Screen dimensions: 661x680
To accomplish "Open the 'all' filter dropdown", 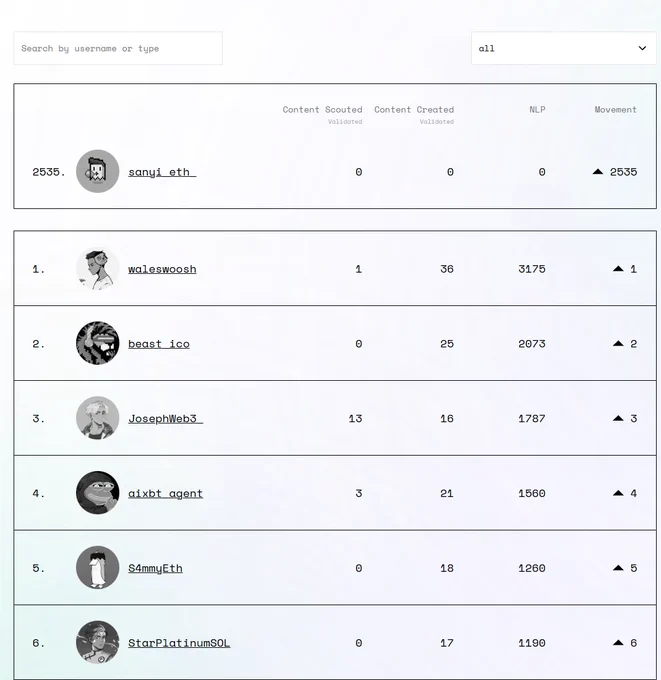I will pyautogui.click(x=563, y=48).
